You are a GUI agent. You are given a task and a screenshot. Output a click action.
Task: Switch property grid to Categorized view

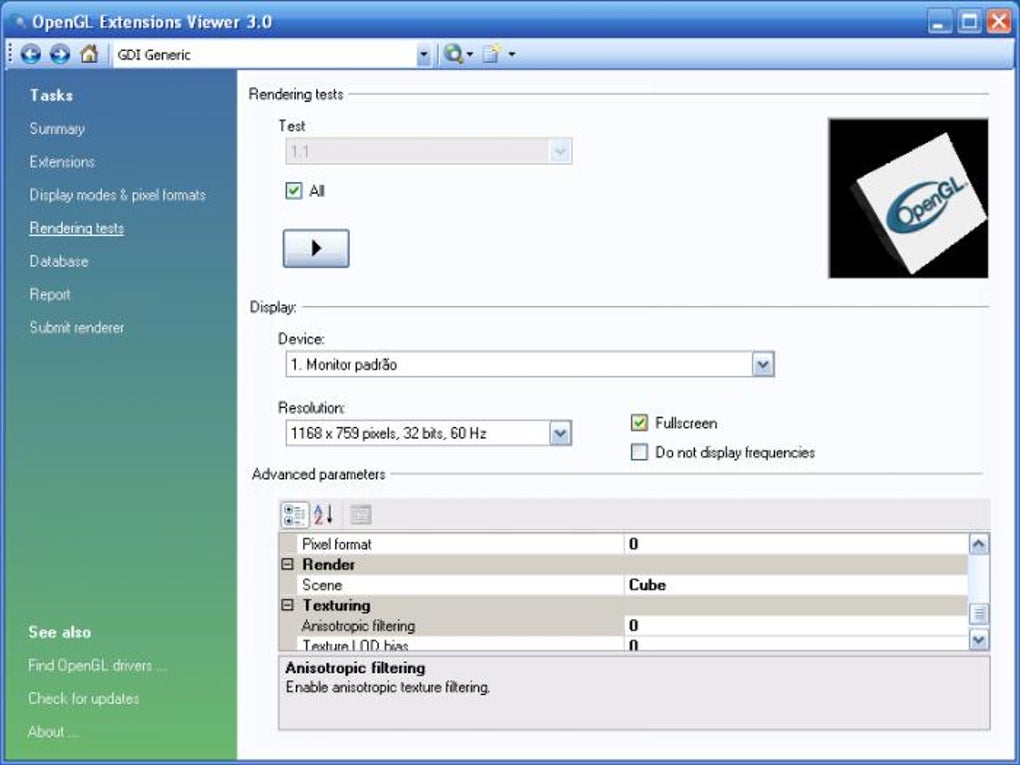tap(294, 515)
